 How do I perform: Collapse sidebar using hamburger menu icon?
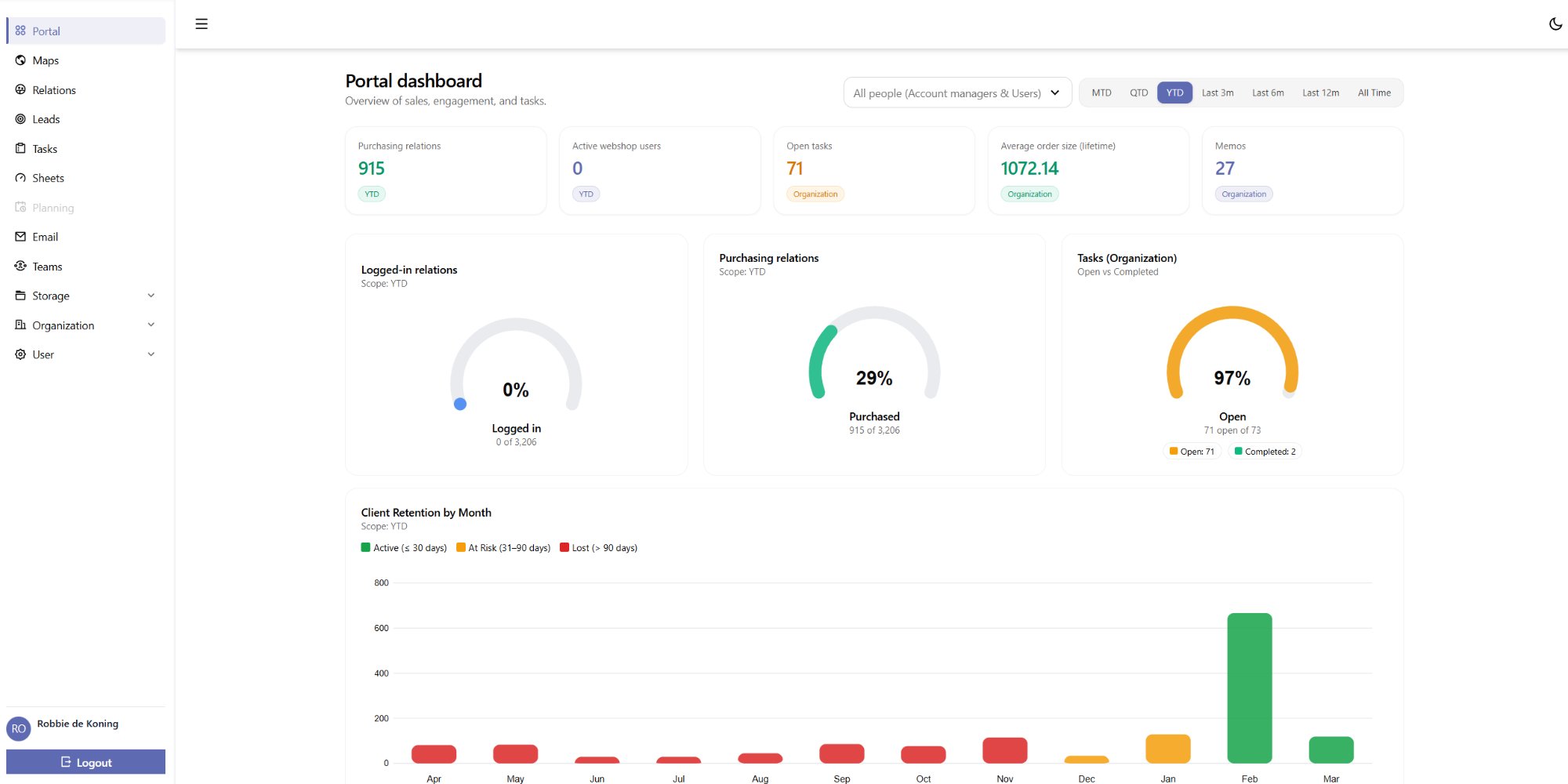tap(201, 24)
